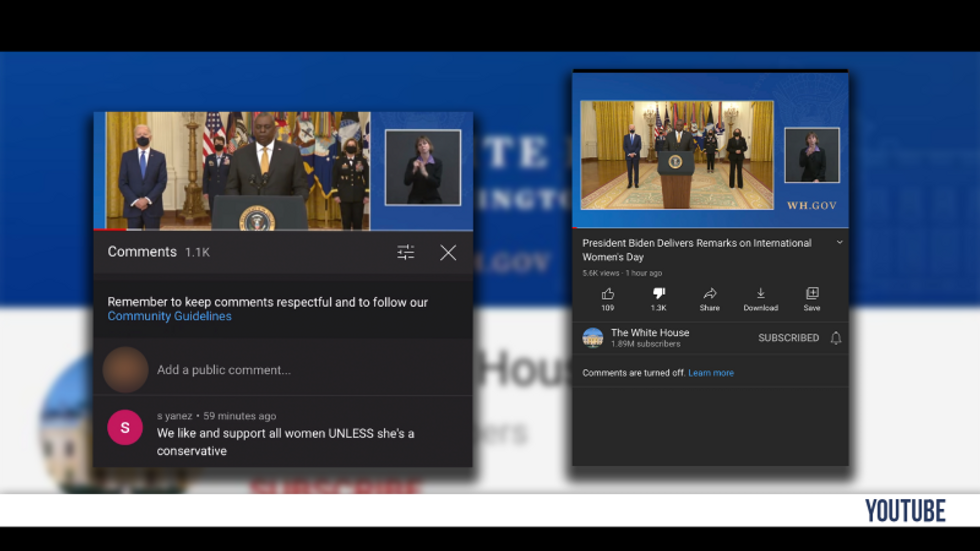Click the Comments 1.1K header

tap(159, 252)
